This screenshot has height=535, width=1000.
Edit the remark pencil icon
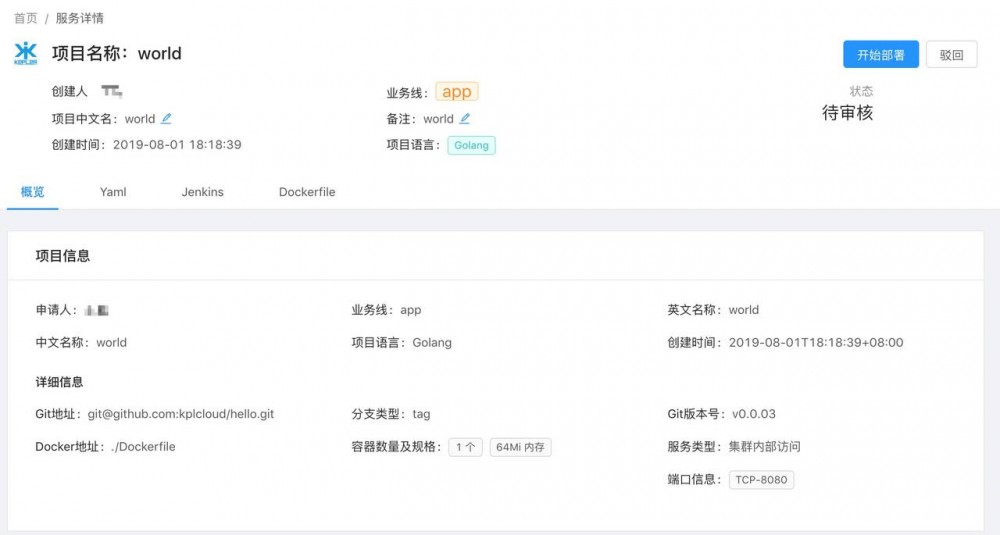pos(465,119)
